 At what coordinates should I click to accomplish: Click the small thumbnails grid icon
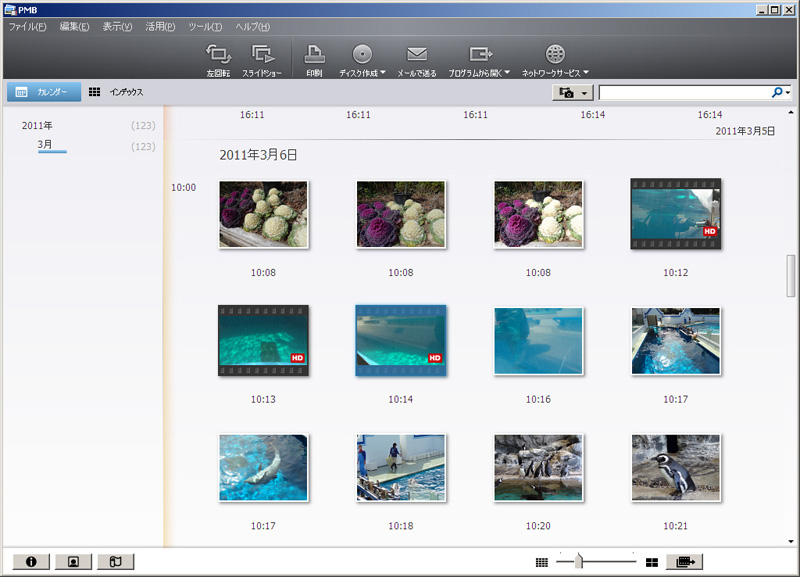click(x=542, y=563)
